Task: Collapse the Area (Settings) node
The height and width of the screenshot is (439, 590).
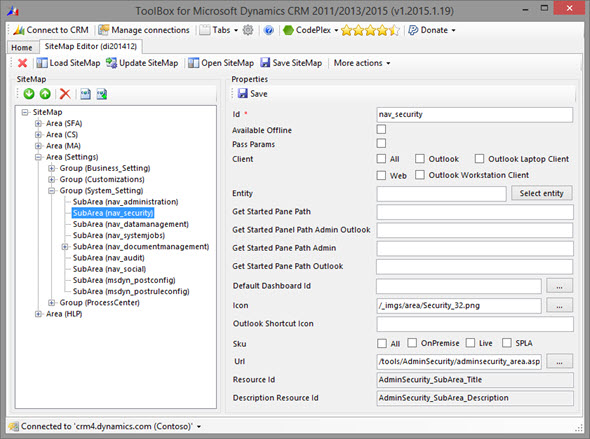Action: click(38, 157)
